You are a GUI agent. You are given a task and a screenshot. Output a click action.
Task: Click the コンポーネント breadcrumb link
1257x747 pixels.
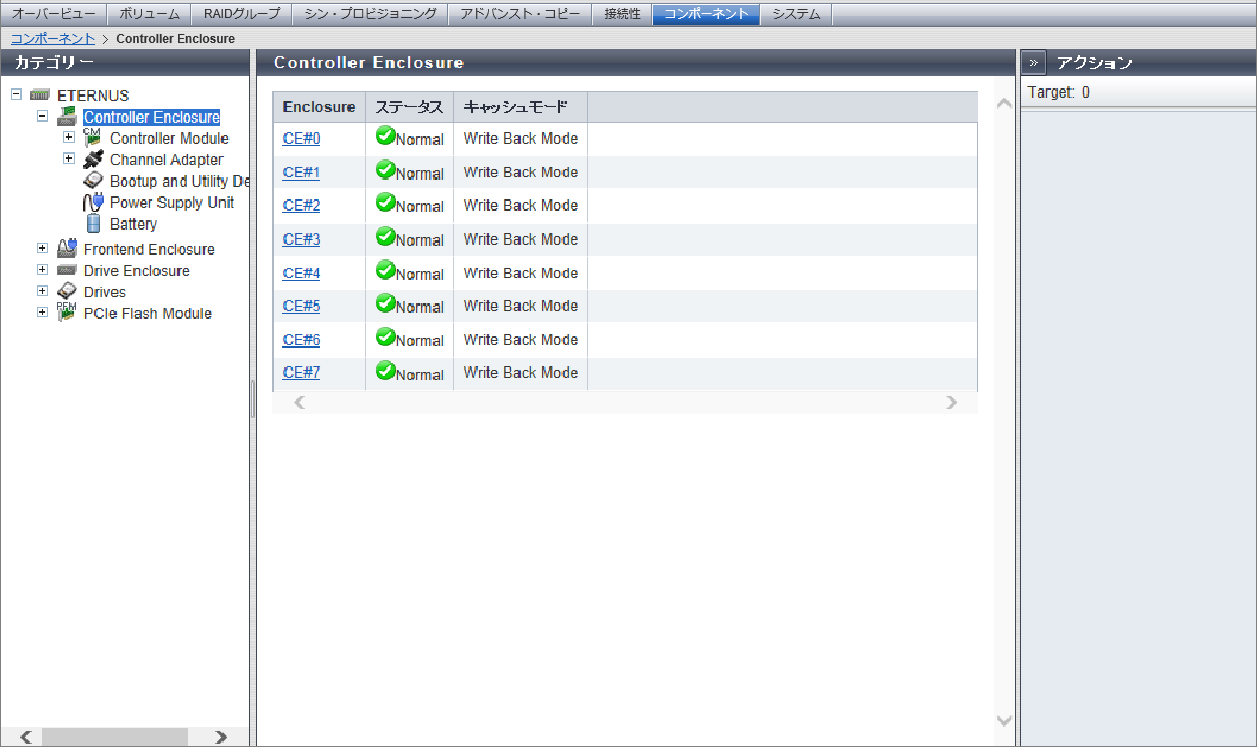click(53, 39)
